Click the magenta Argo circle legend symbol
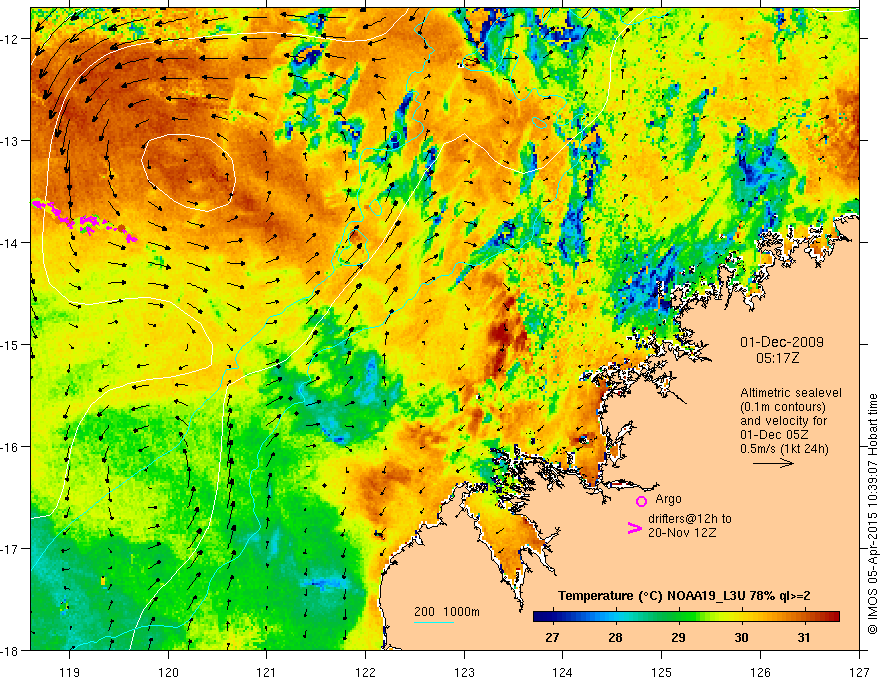880x680 pixels. [x=641, y=501]
